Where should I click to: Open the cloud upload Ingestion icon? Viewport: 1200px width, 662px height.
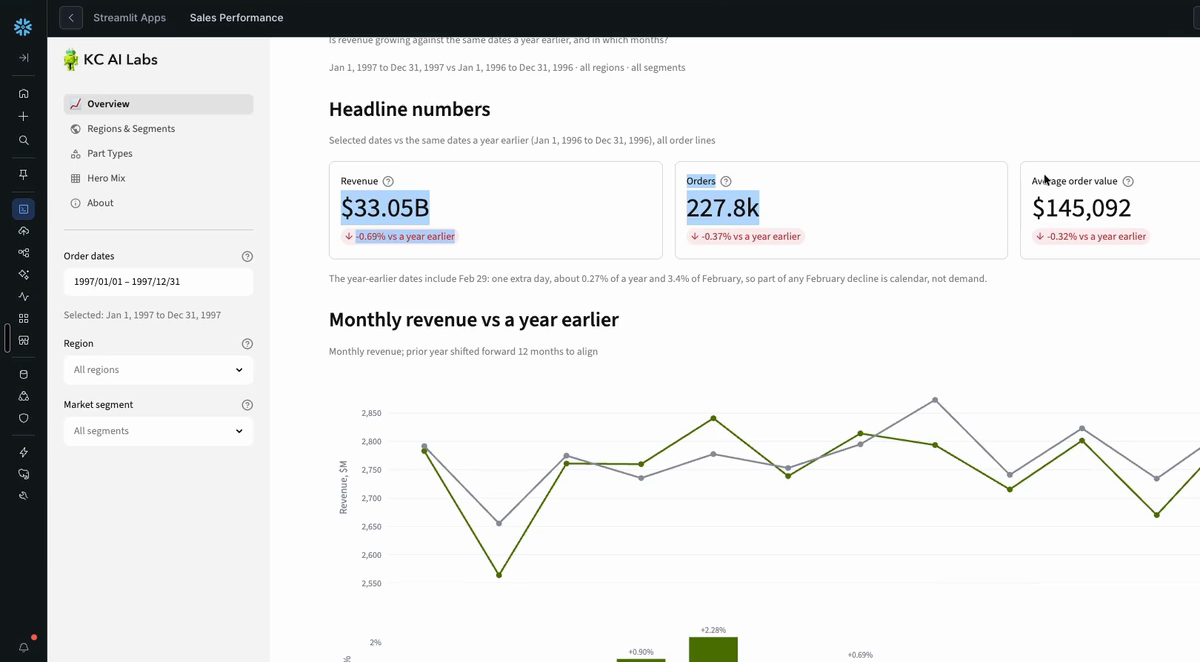coord(23,231)
